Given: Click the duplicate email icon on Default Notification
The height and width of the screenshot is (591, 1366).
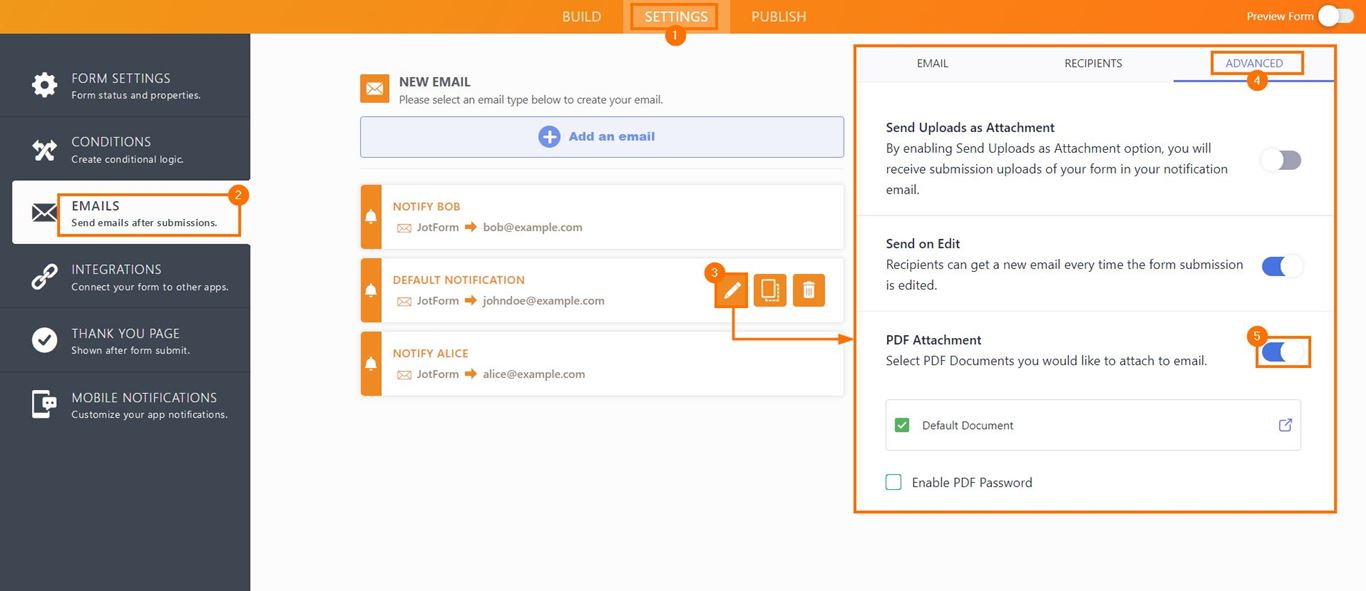Looking at the screenshot, I should 770,291.
